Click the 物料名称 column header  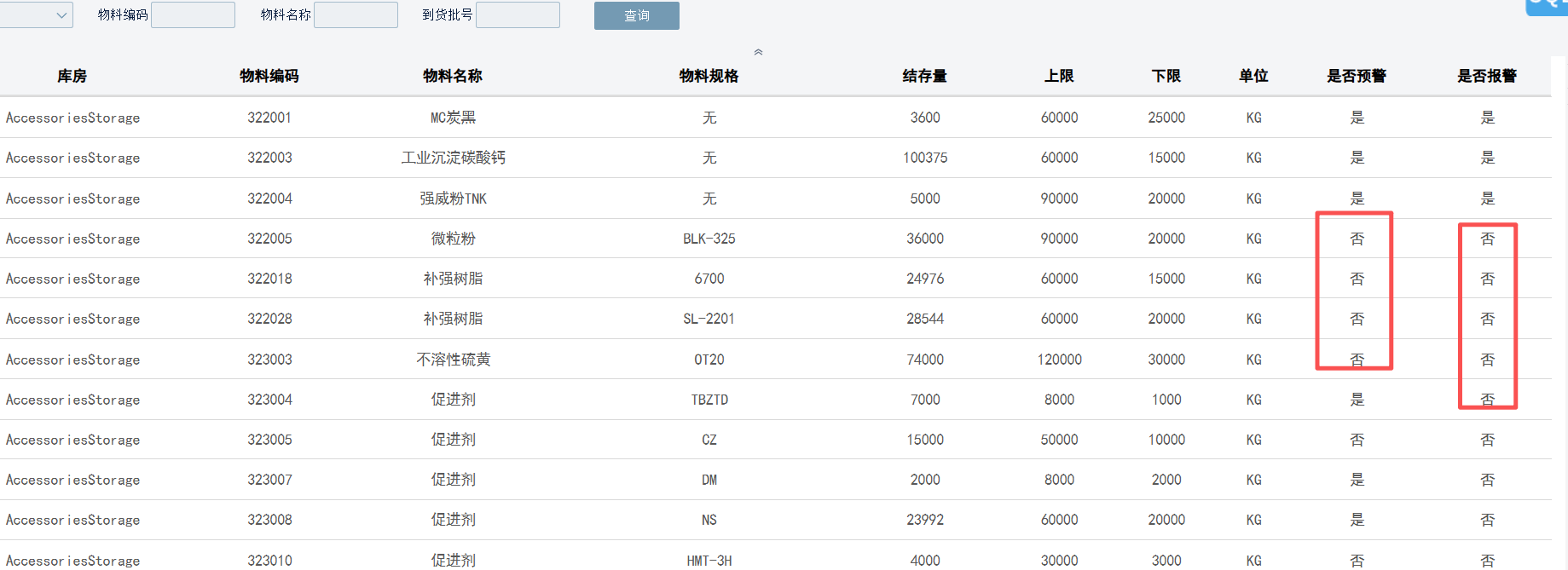click(x=453, y=76)
